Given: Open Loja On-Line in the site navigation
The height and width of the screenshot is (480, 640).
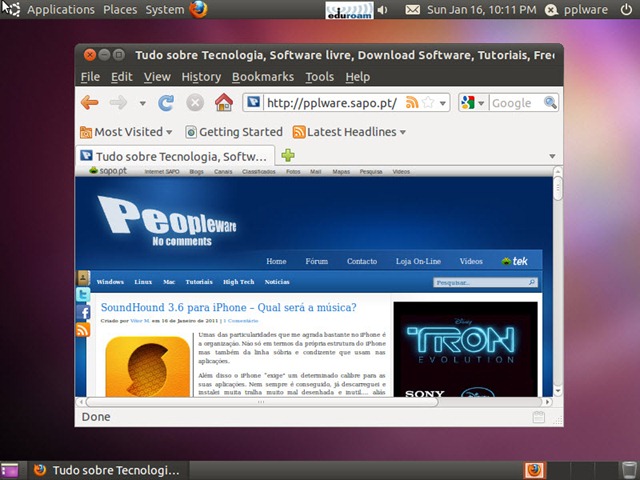Looking at the screenshot, I should coord(418,261).
